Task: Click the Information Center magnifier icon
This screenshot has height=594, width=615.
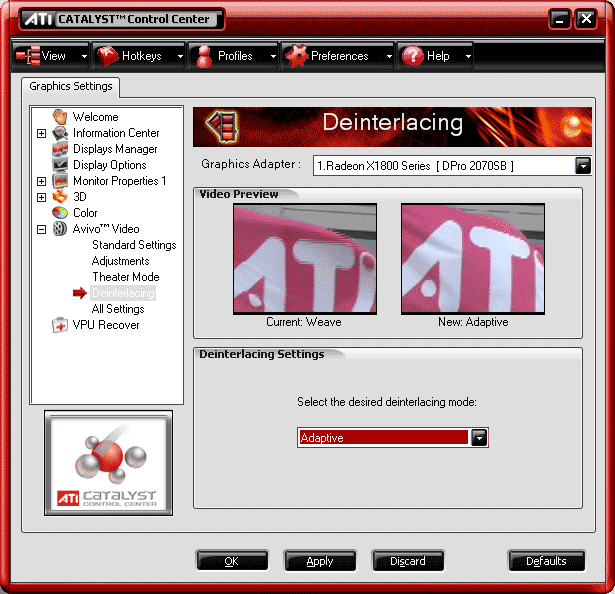Action: (60, 133)
